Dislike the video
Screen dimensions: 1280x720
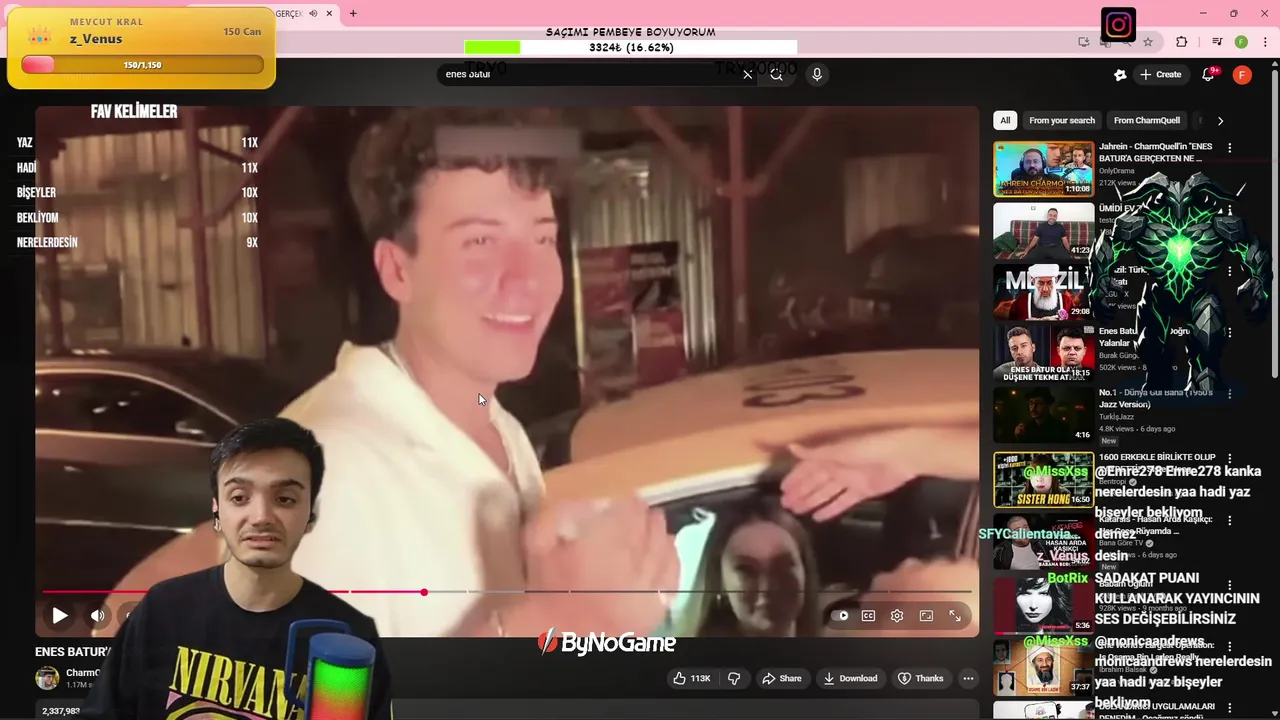734,678
